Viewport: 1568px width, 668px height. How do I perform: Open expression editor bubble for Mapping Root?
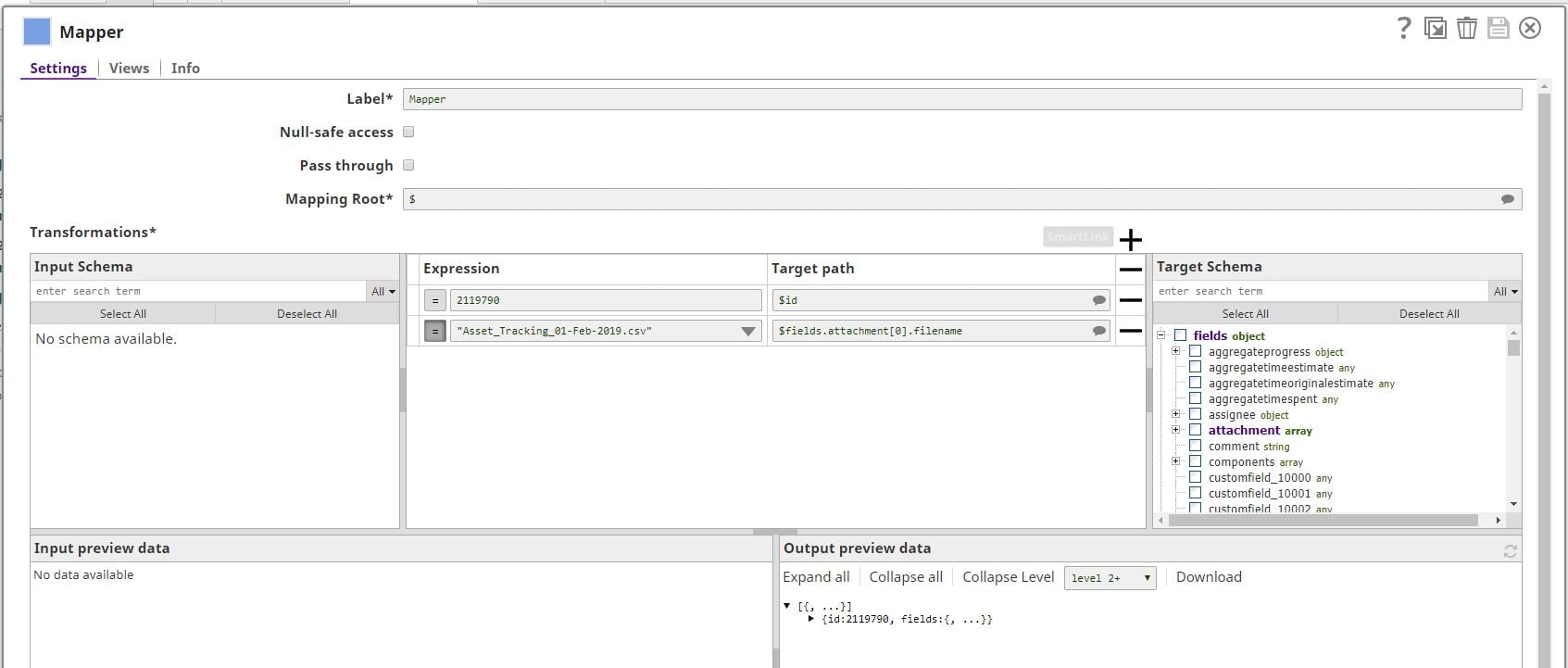click(x=1508, y=199)
